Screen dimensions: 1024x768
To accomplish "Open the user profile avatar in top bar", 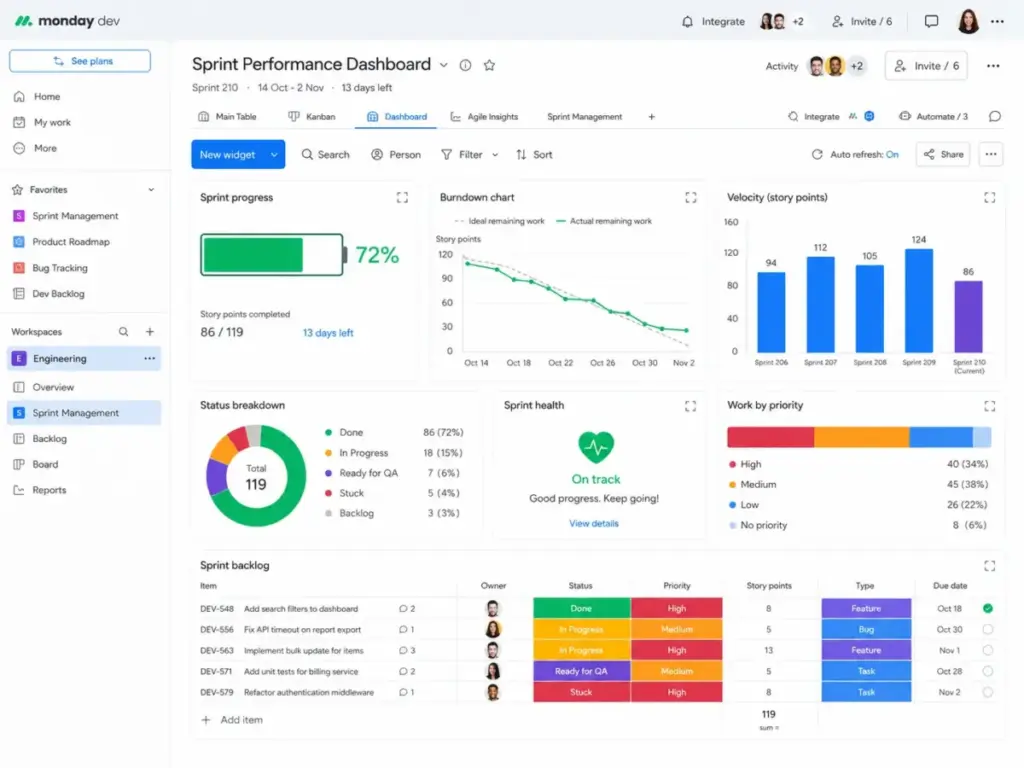I will 968,22.
